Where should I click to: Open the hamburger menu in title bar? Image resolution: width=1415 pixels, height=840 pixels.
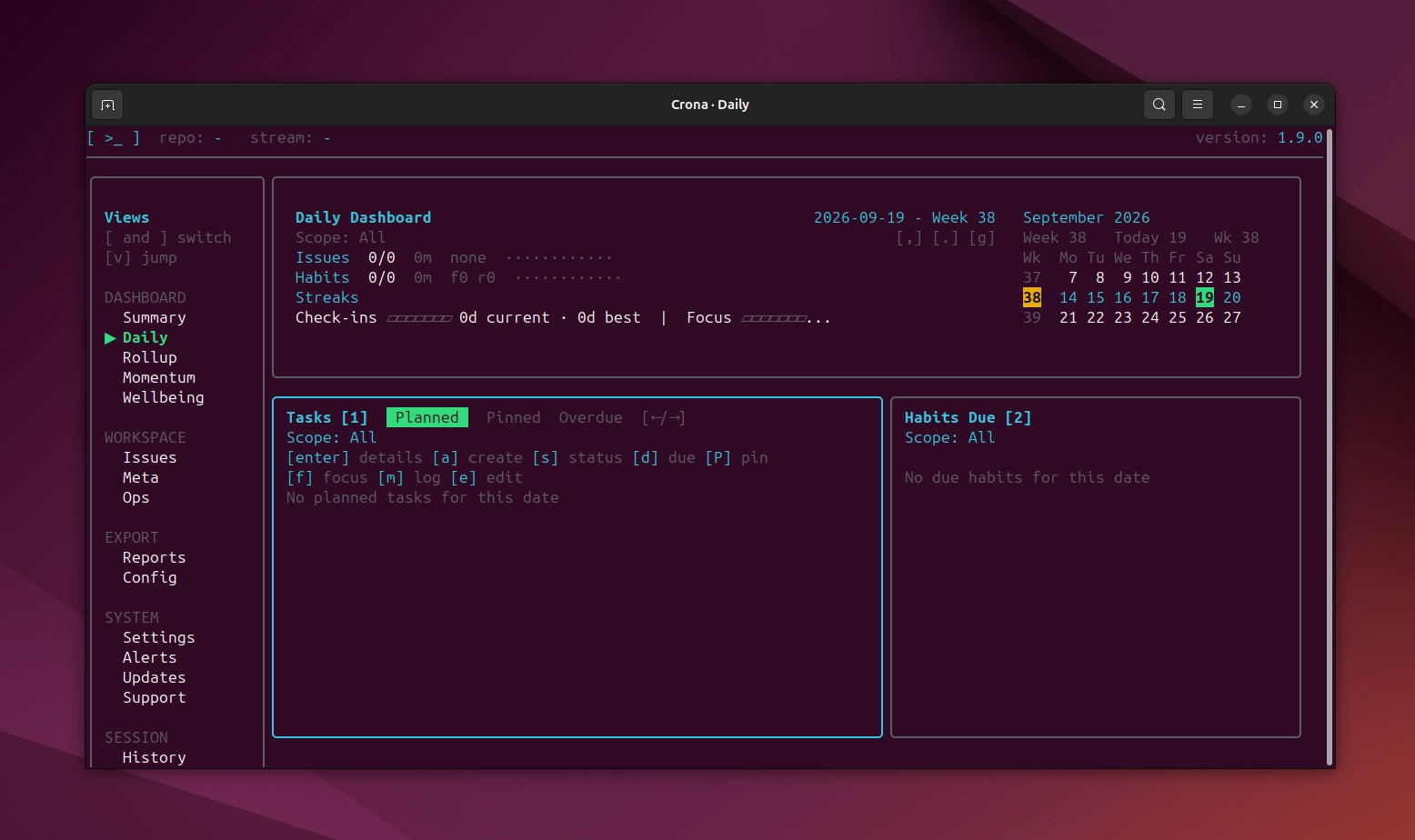tap(1197, 105)
